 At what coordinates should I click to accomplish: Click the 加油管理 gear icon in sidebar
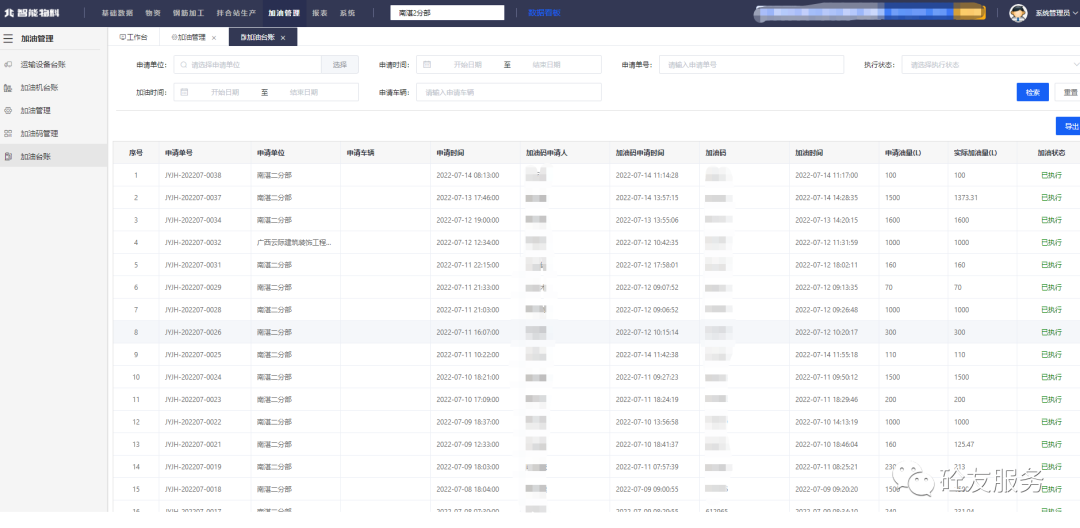9,110
